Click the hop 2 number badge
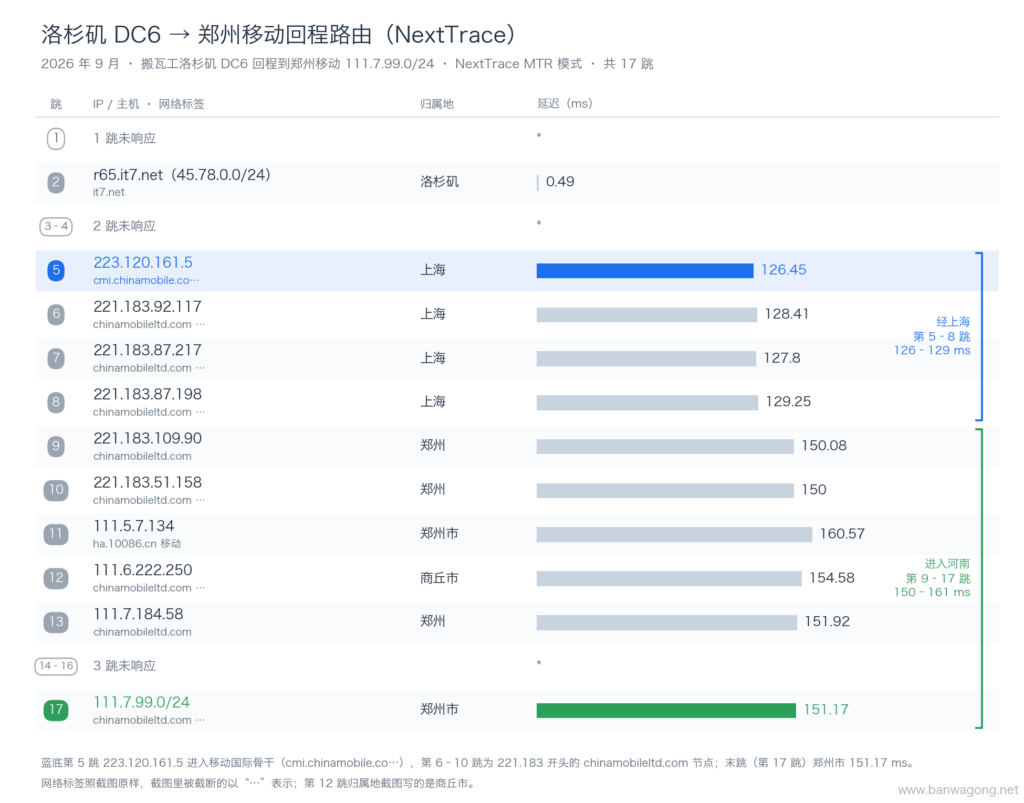The height and width of the screenshot is (803, 1024). click(x=56, y=182)
